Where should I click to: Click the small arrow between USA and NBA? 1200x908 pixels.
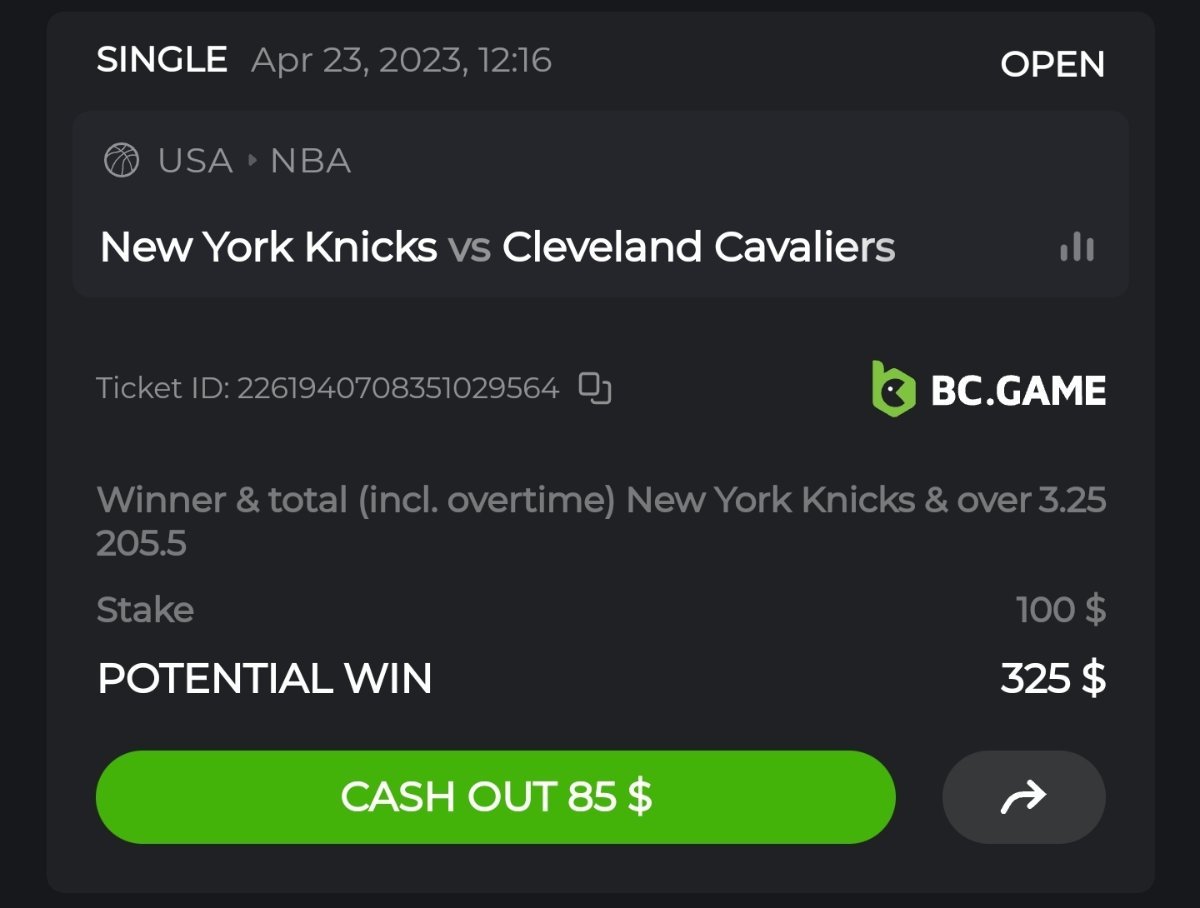(252, 160)
